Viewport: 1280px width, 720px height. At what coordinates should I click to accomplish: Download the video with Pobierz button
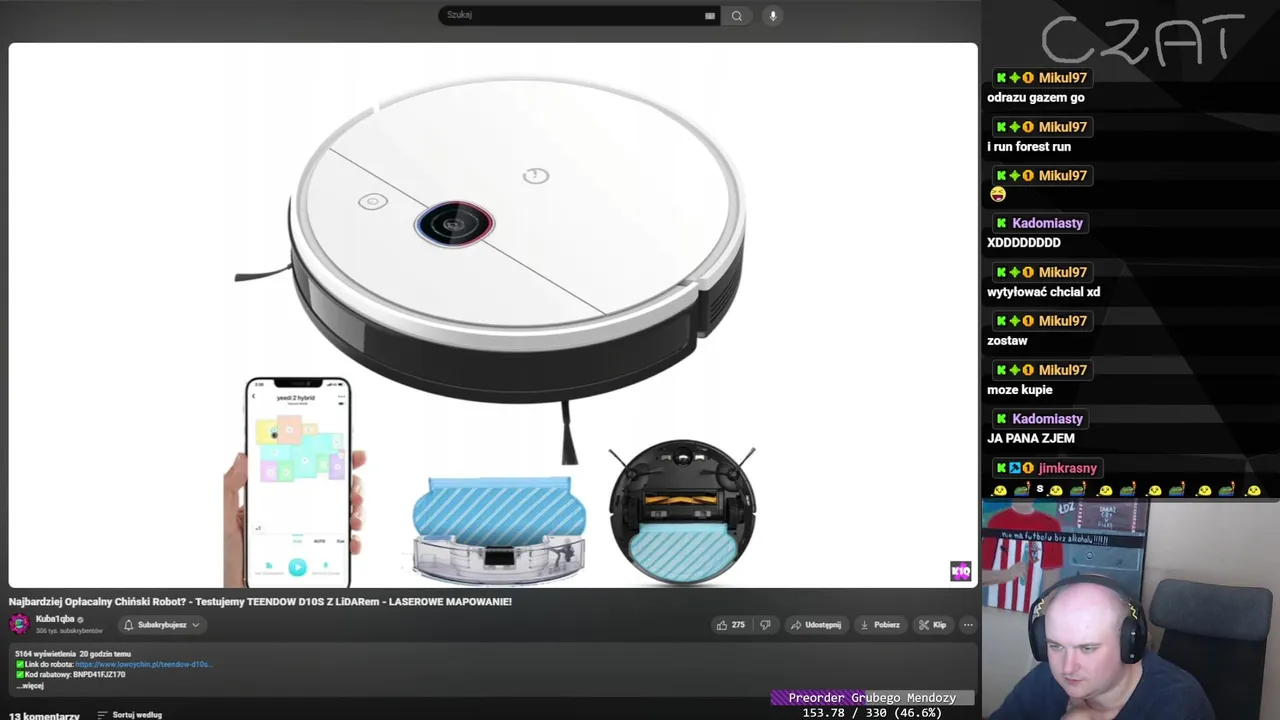(x=880, y=625)
